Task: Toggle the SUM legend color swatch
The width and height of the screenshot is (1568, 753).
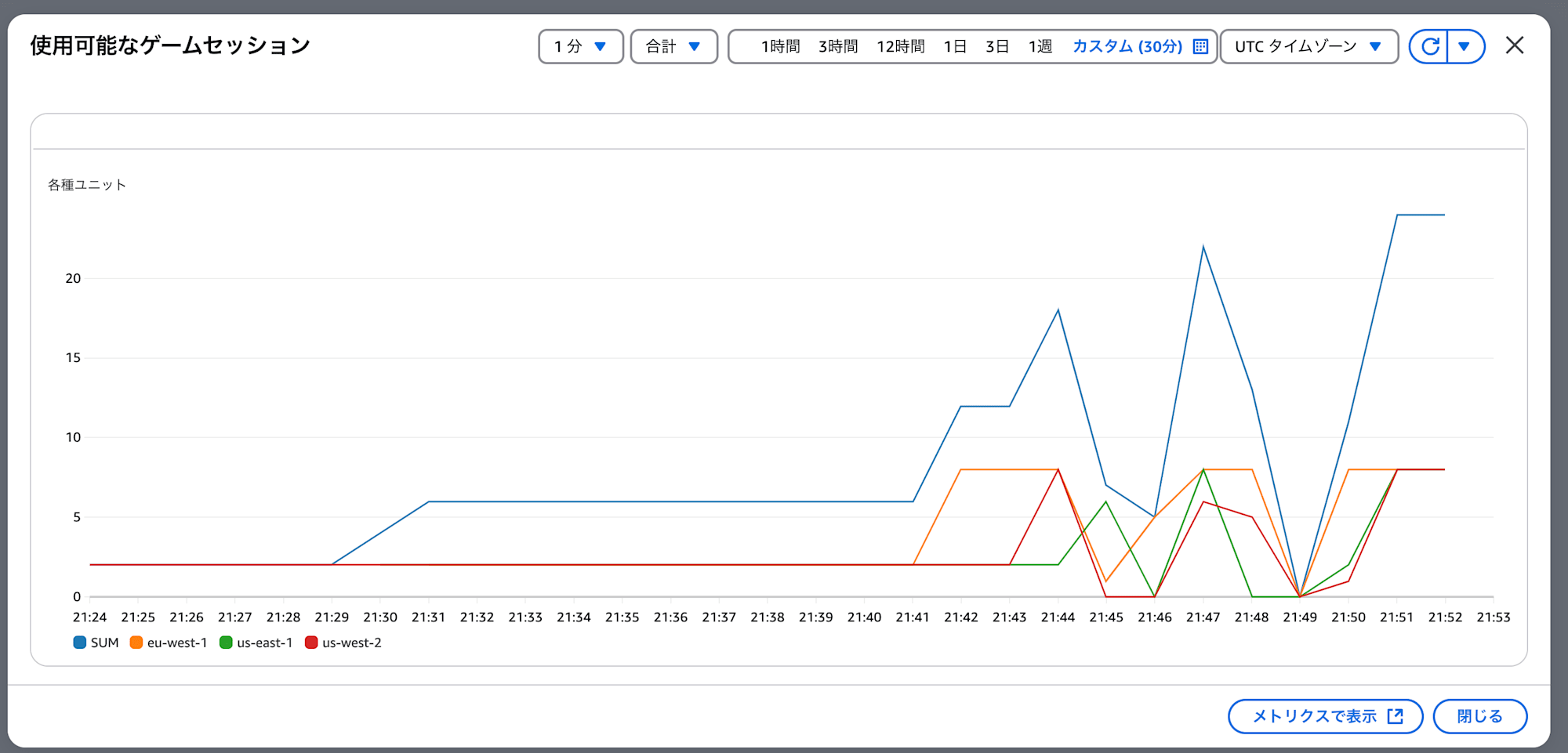Action: pos(79,643)
